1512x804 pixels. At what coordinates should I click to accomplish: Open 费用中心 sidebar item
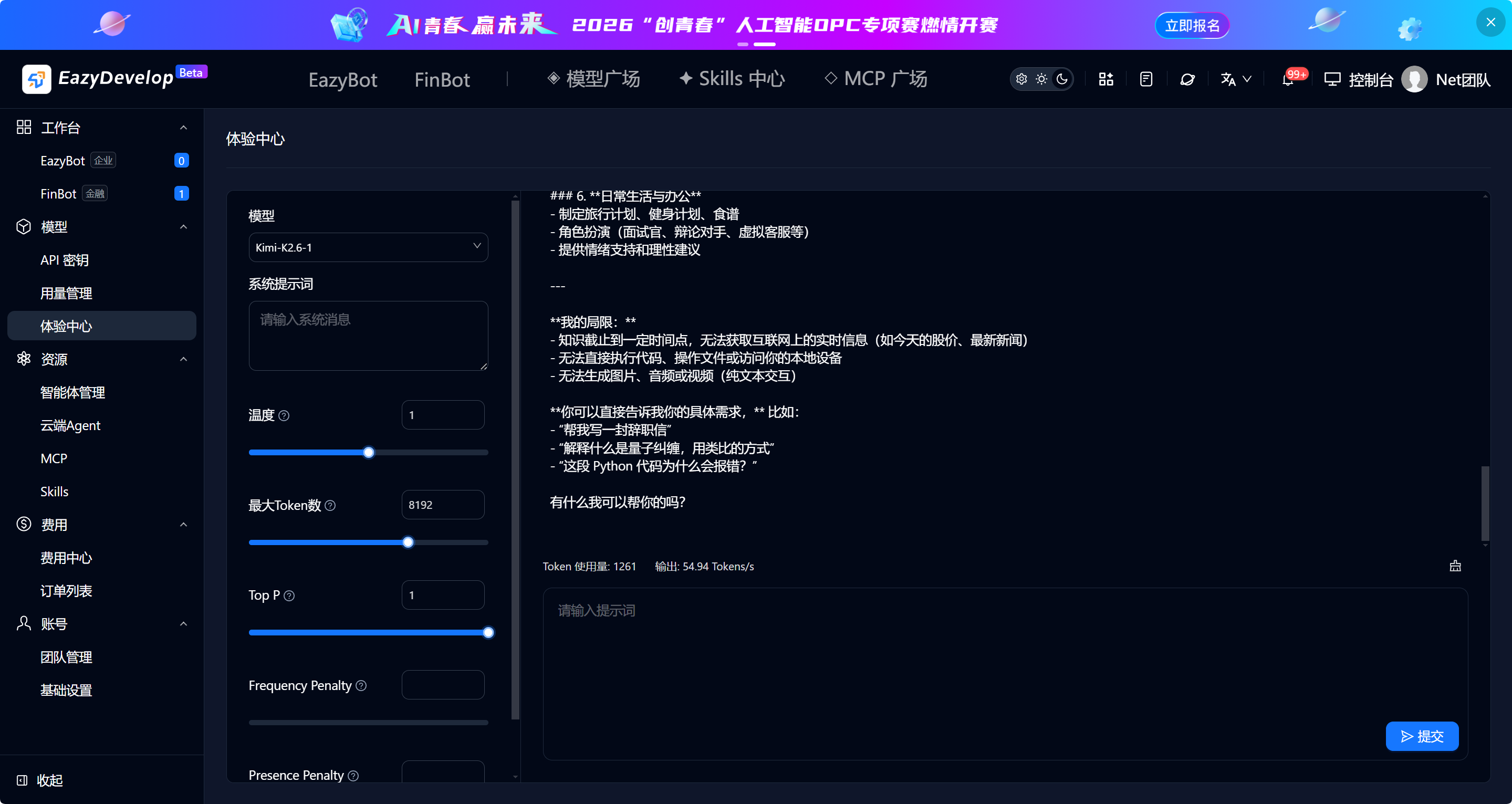click(x=101, y=558)
